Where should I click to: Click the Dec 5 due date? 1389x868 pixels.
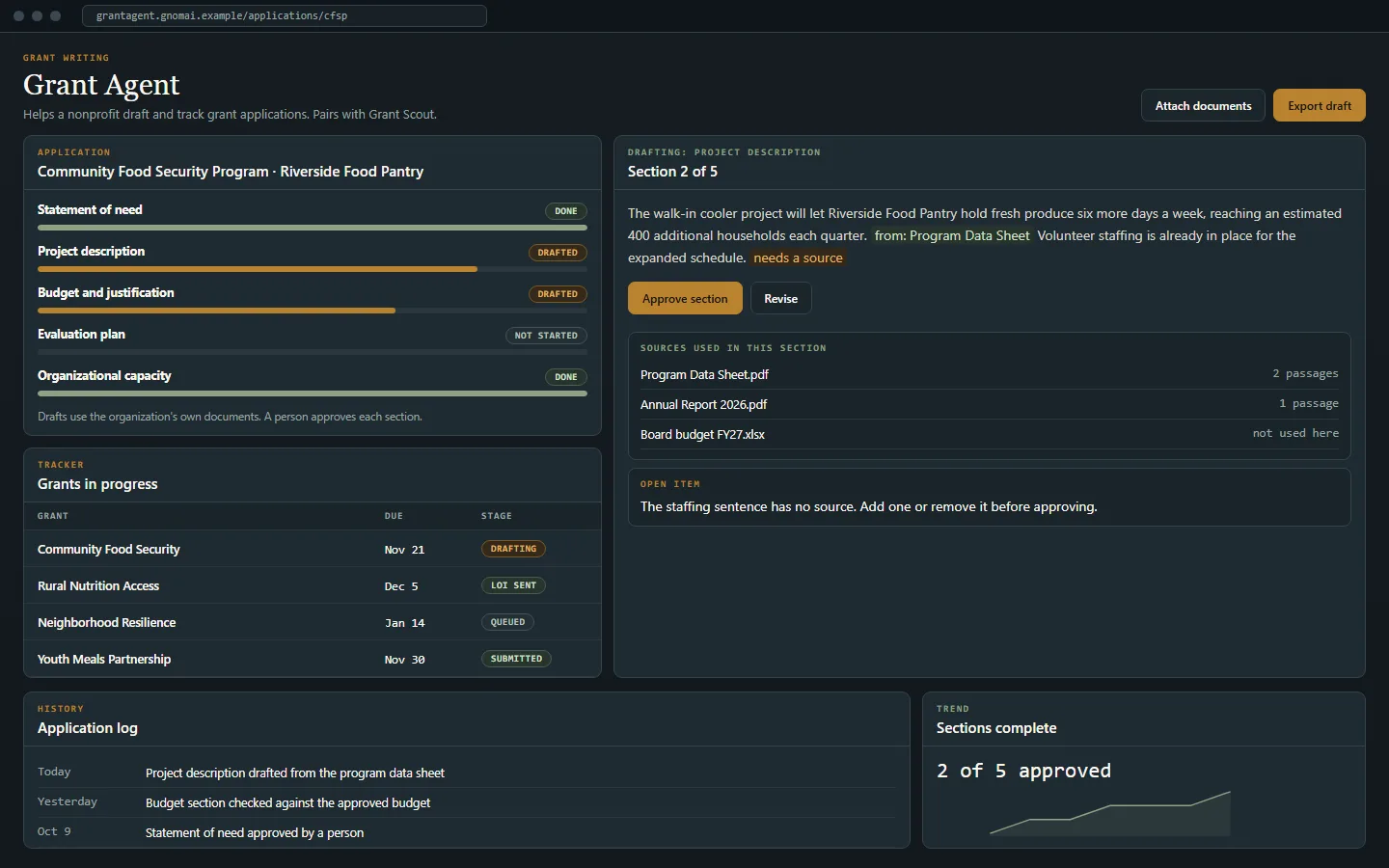click(x=401, y=586)
